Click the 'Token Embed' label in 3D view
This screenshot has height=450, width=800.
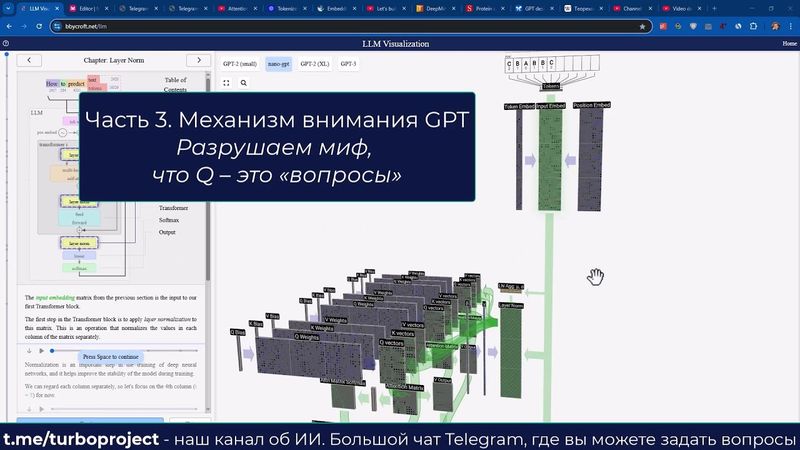tap(519, 107)
